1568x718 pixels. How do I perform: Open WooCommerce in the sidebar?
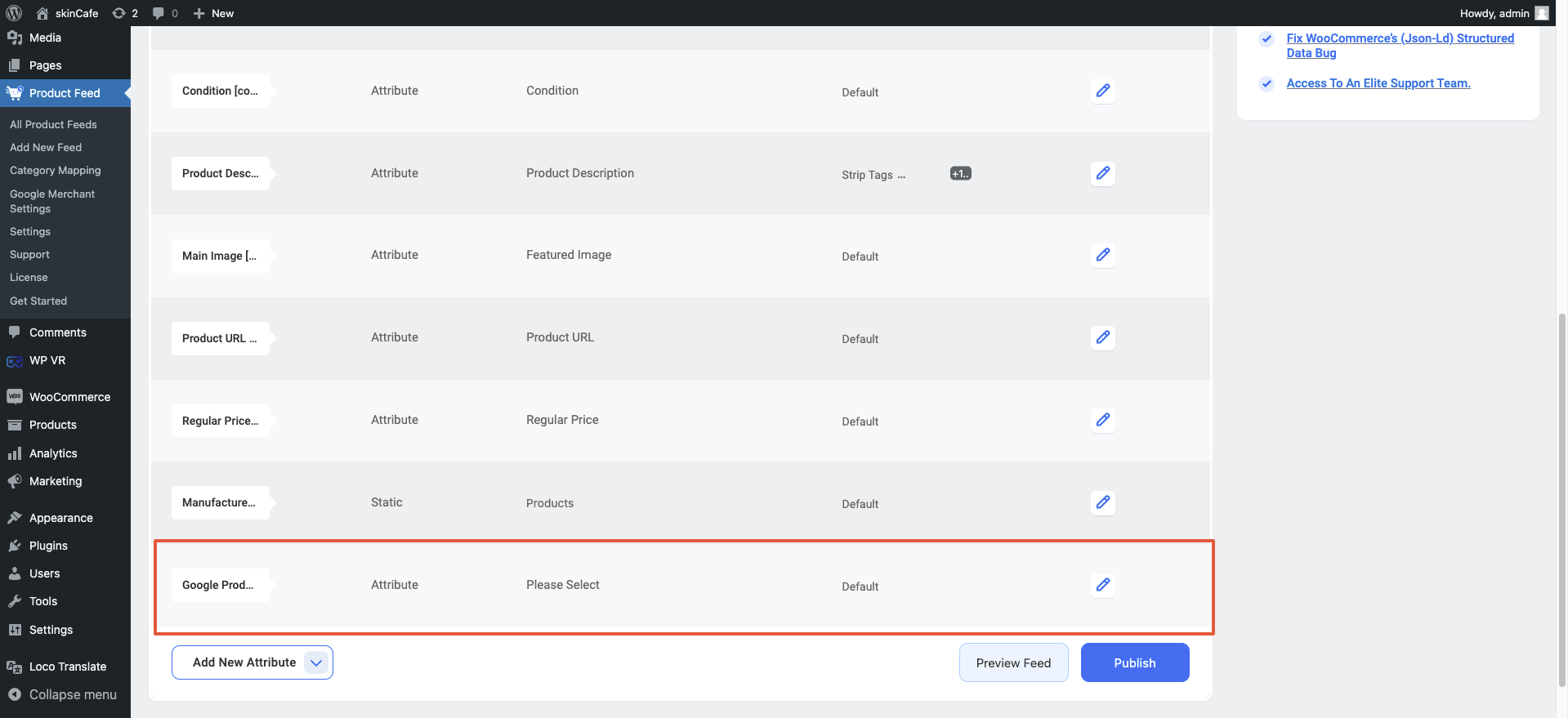click(x=65, y=397)
